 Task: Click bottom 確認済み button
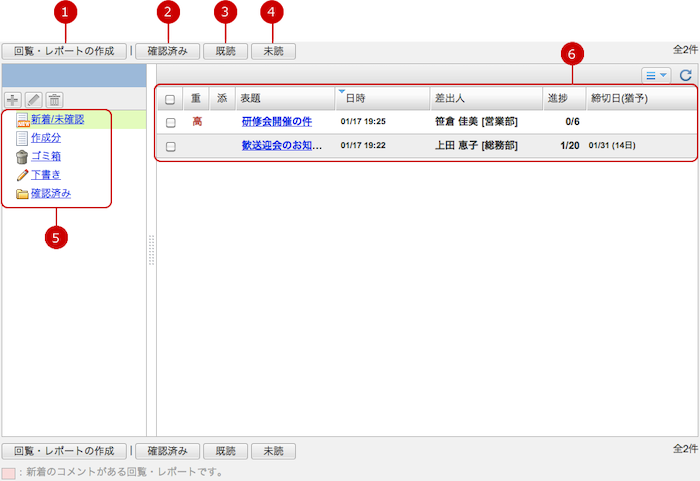point(167,451)
